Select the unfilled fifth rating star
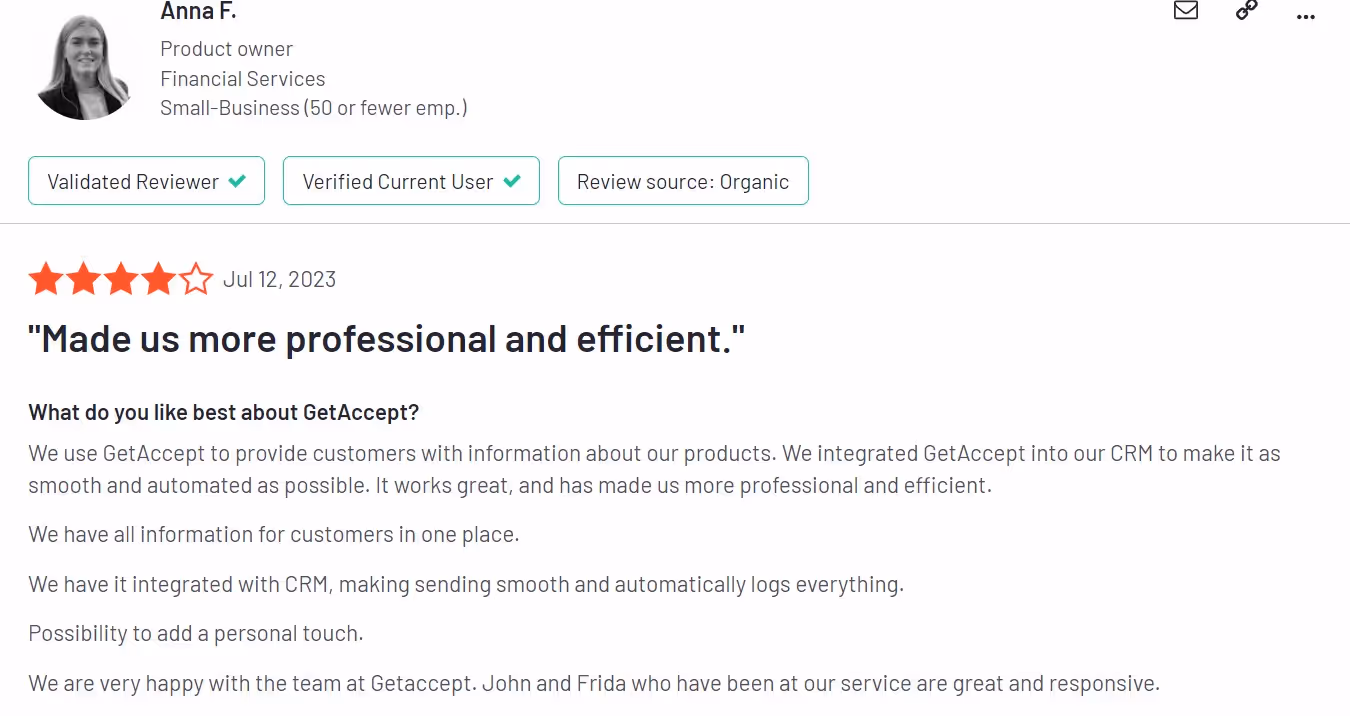 [196, 278]
